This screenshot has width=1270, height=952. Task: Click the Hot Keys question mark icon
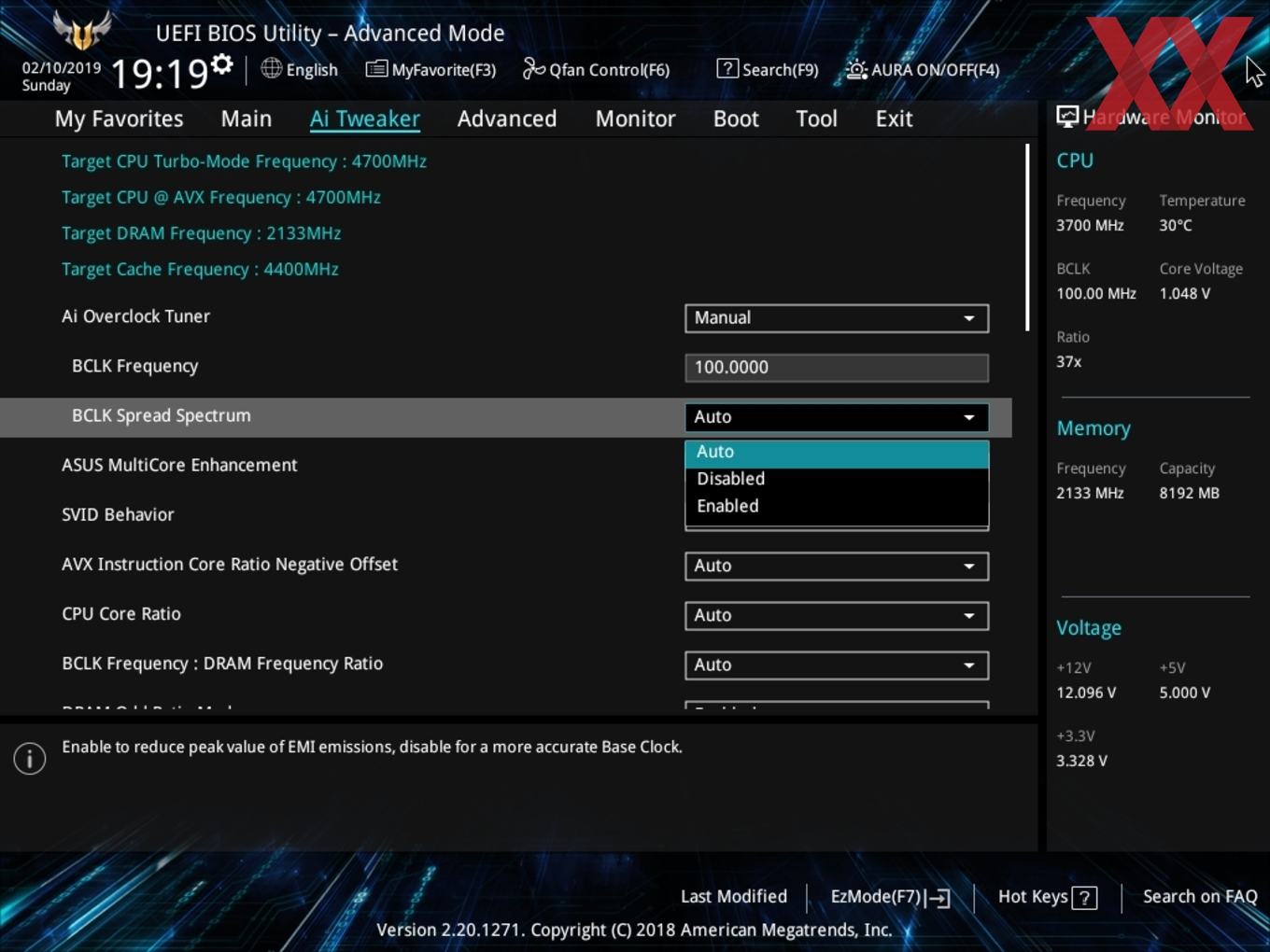(1084, 898)
